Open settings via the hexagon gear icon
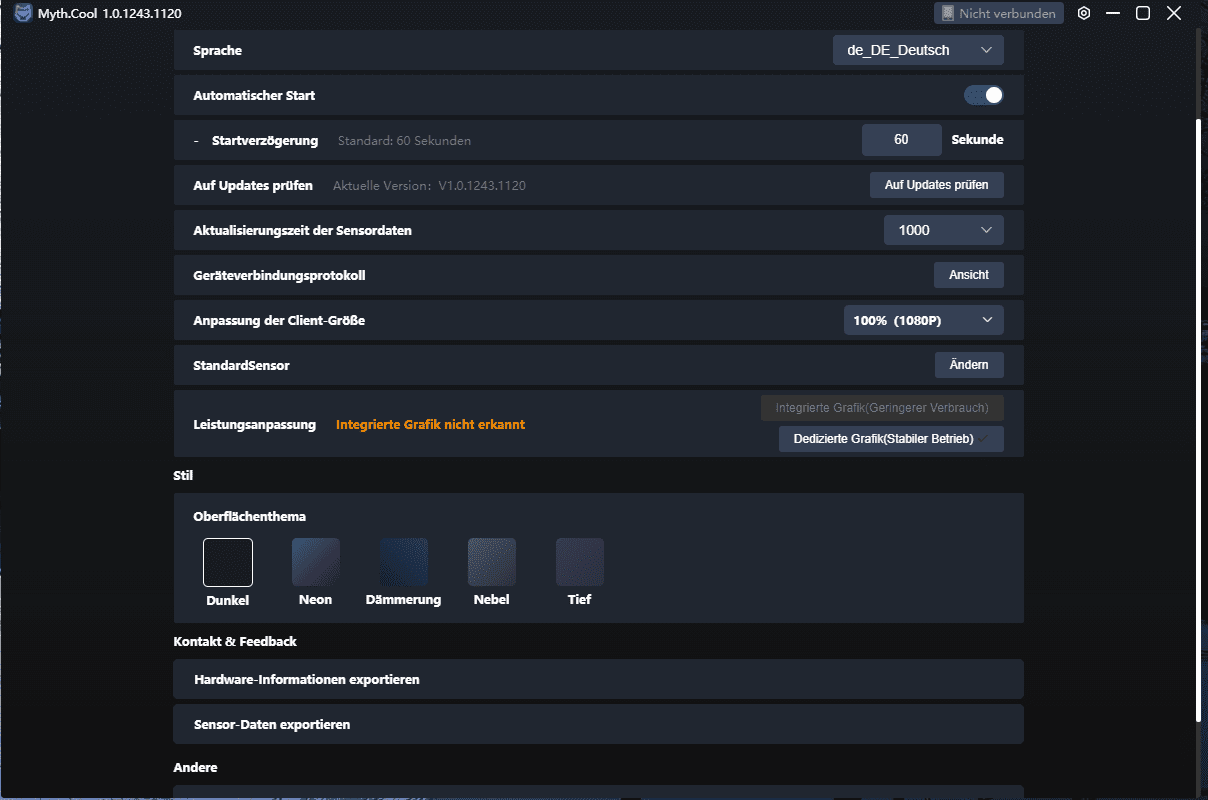1208x800 pixels. 1084,13
